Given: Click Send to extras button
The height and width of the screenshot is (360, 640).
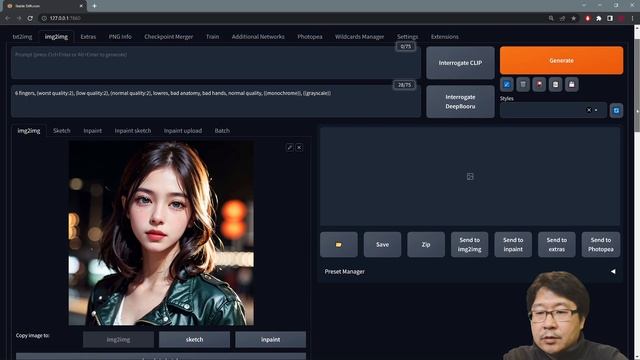Looking at the screenshot, I should click(557, 244).
